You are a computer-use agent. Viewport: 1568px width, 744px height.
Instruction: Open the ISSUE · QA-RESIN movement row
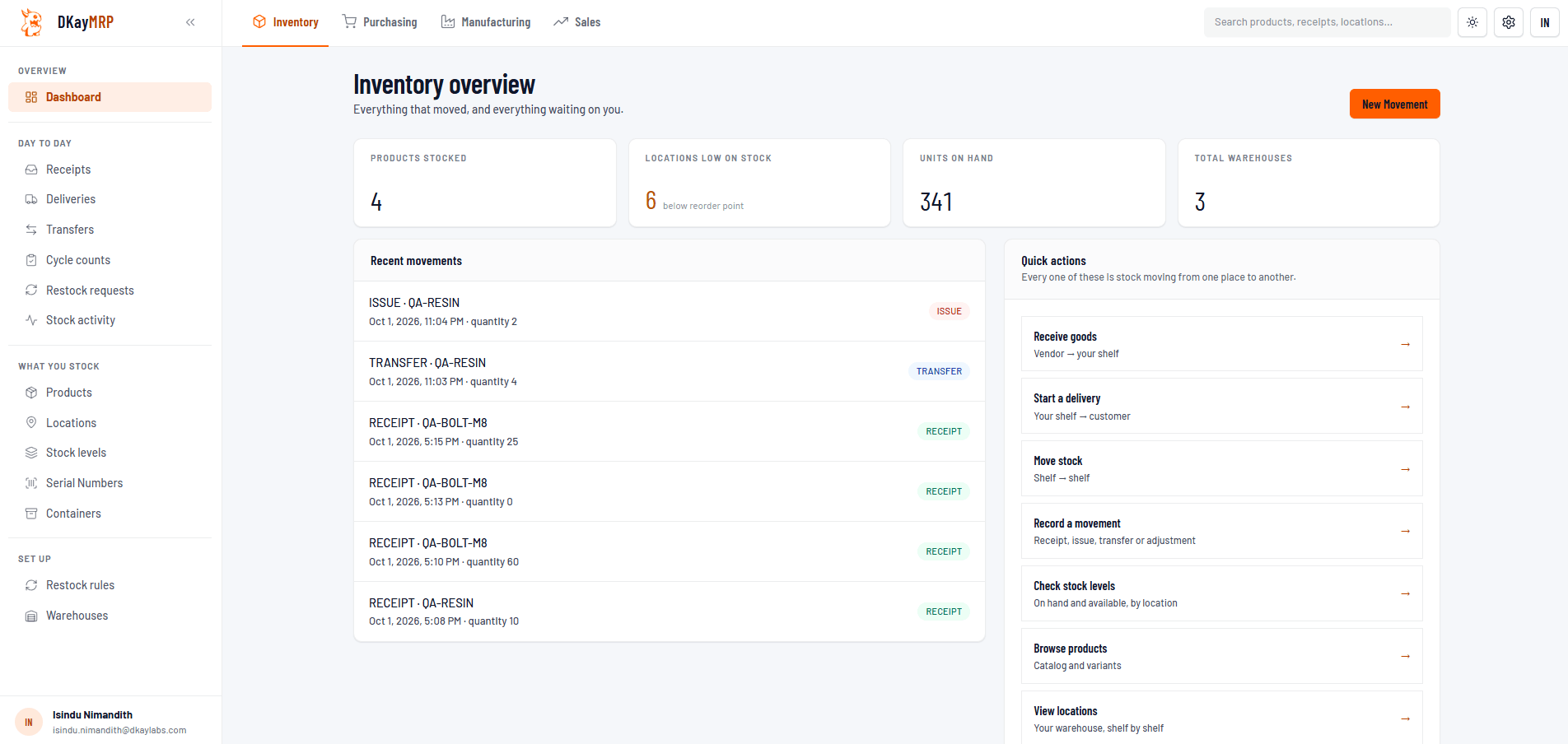click(x=670, y=311)
